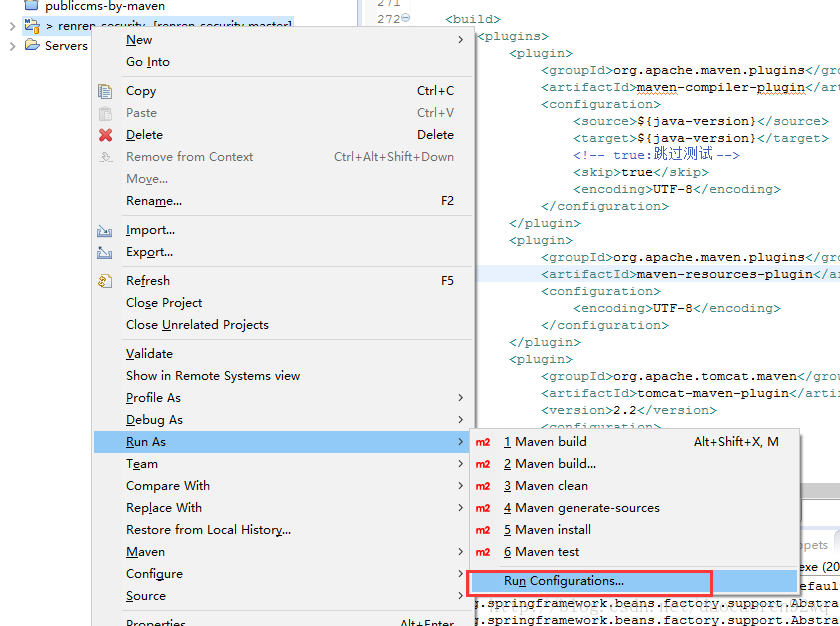Choose Delete from the context menu

tap(283, 135)
